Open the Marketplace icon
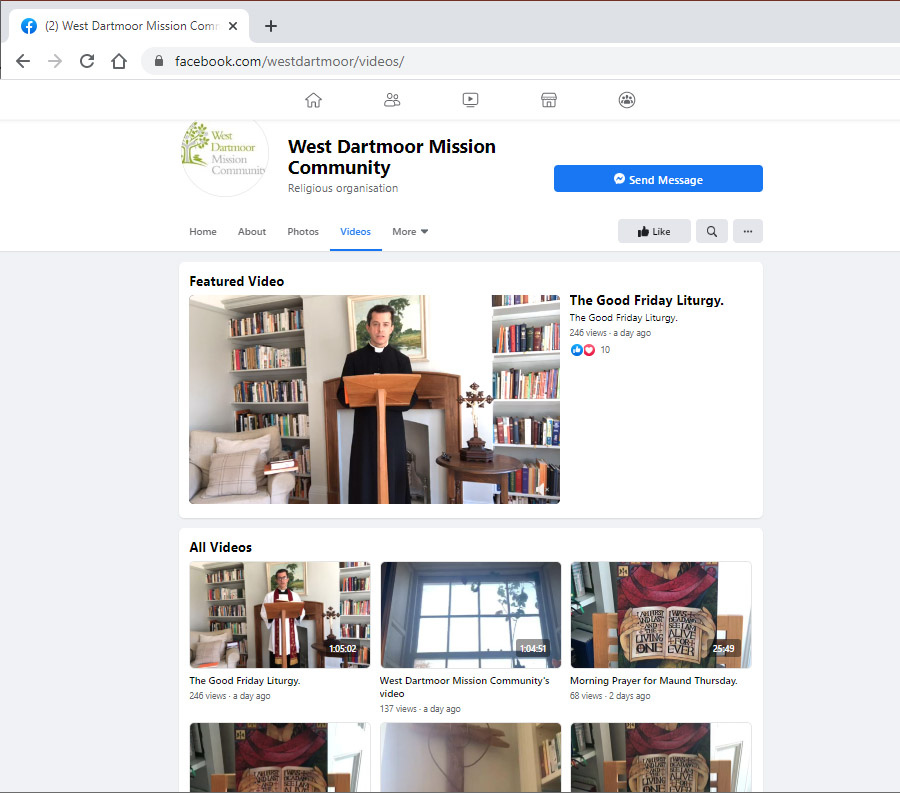 (x=548, y=100)
